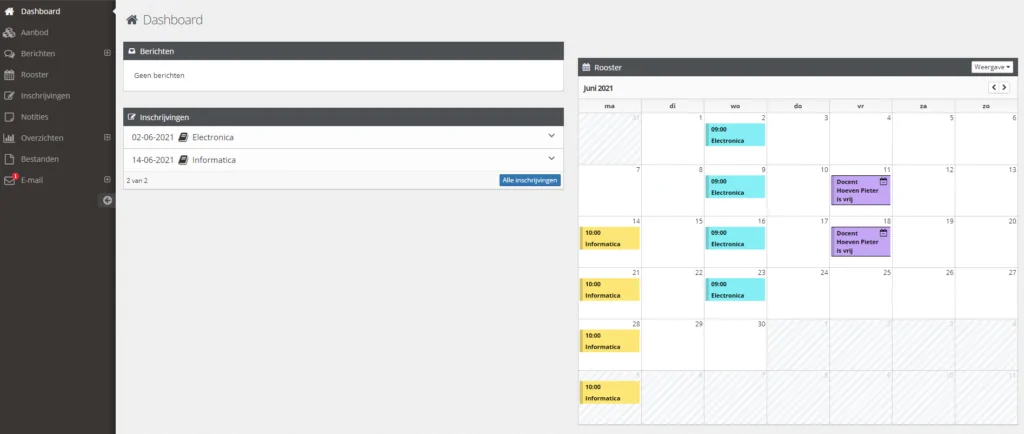Click the Alle inschrijvingen button

[x=530, y=180]
